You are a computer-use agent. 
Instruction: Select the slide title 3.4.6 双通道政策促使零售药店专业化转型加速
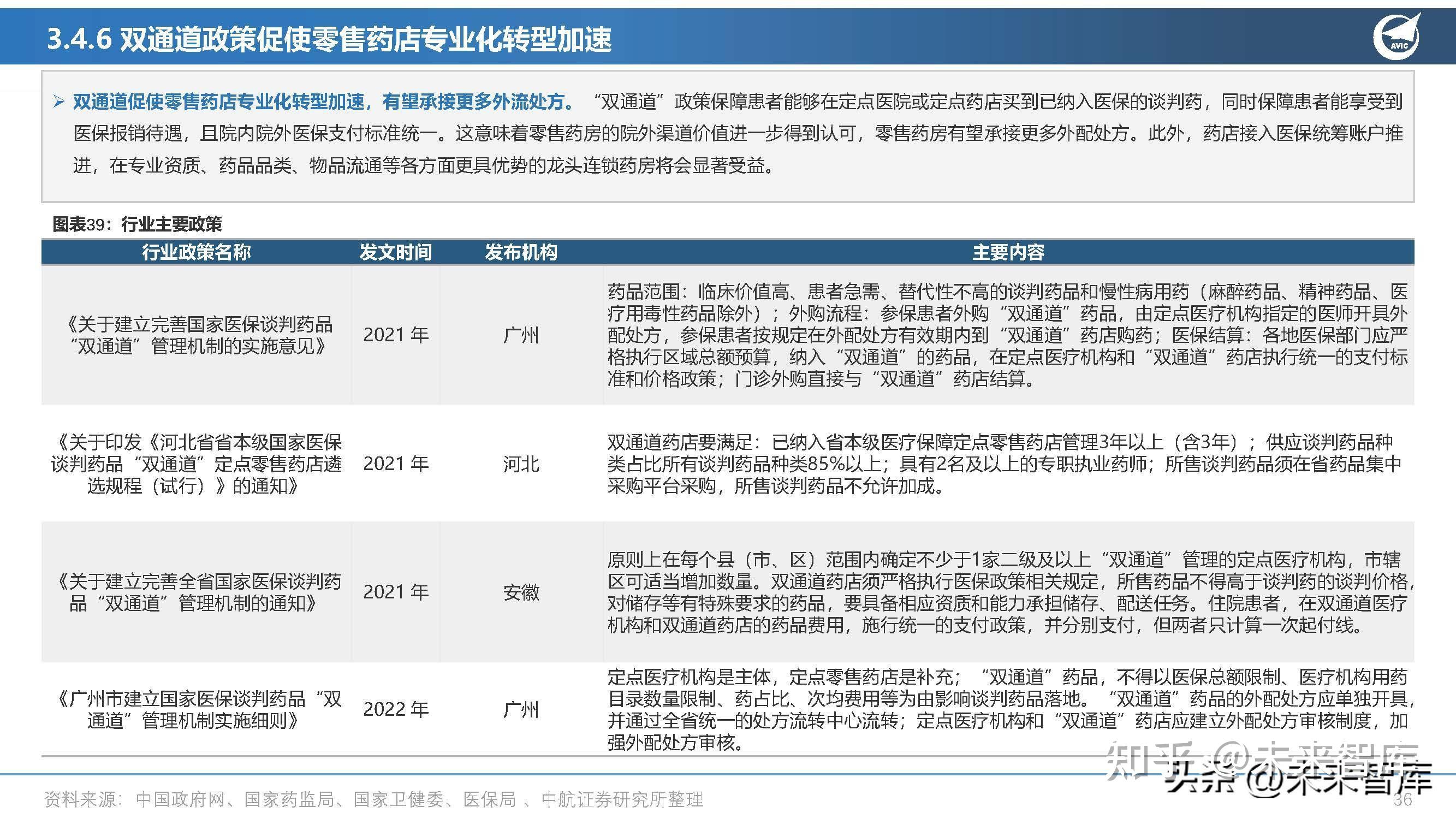point(329,39)
